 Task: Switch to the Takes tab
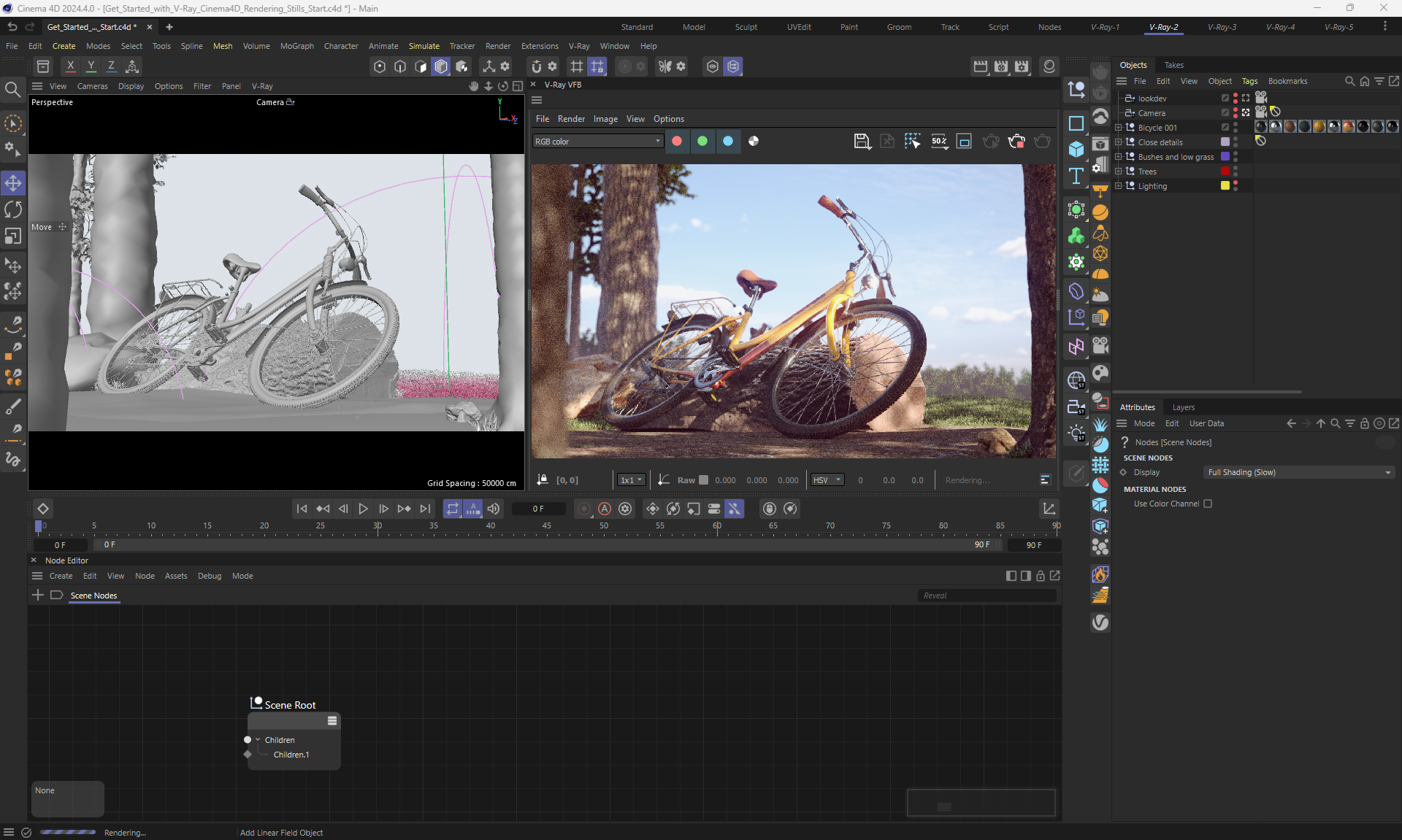1173,65
